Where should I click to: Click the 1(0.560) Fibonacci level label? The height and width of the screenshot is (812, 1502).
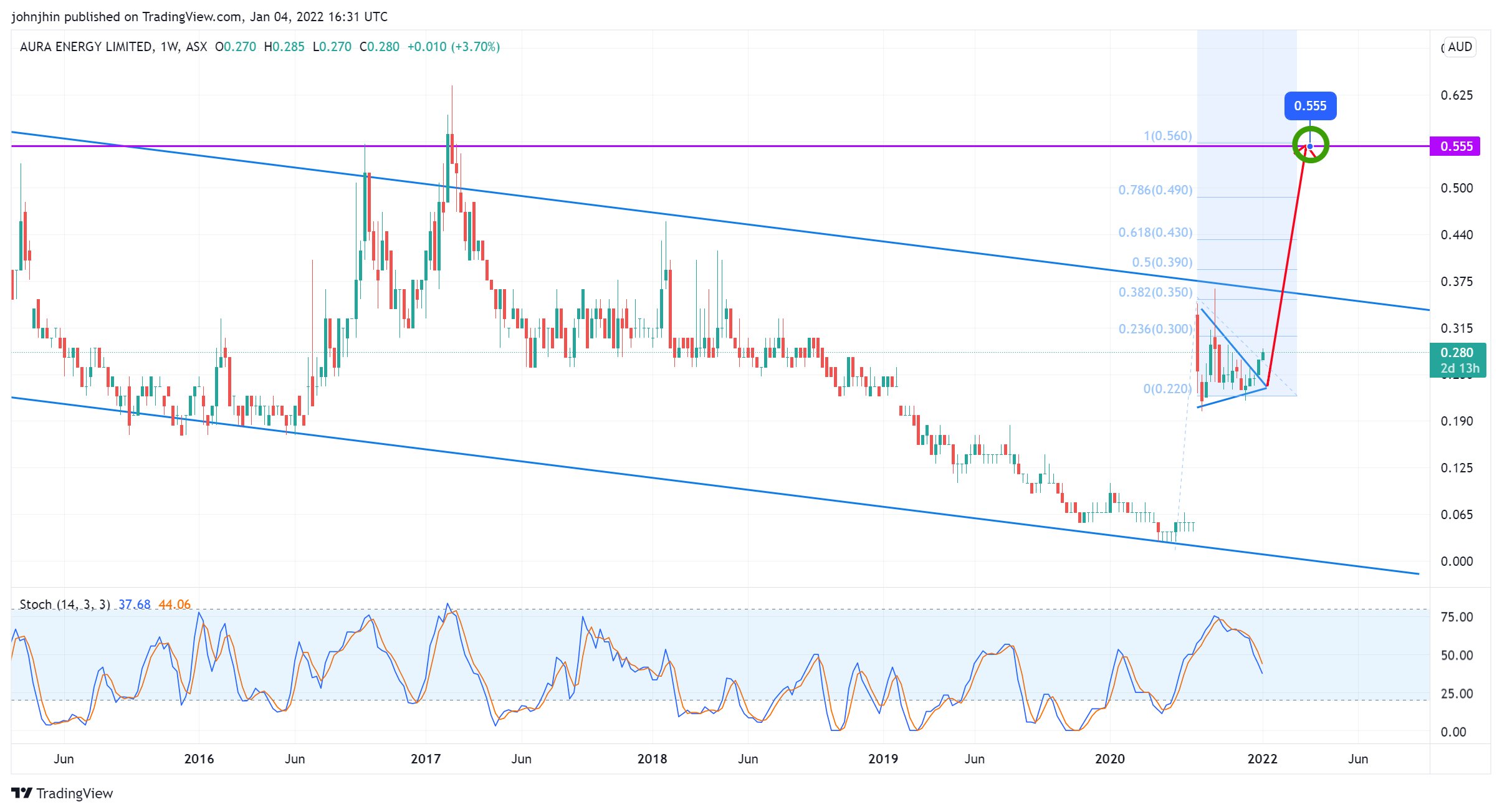[1167, 136]
